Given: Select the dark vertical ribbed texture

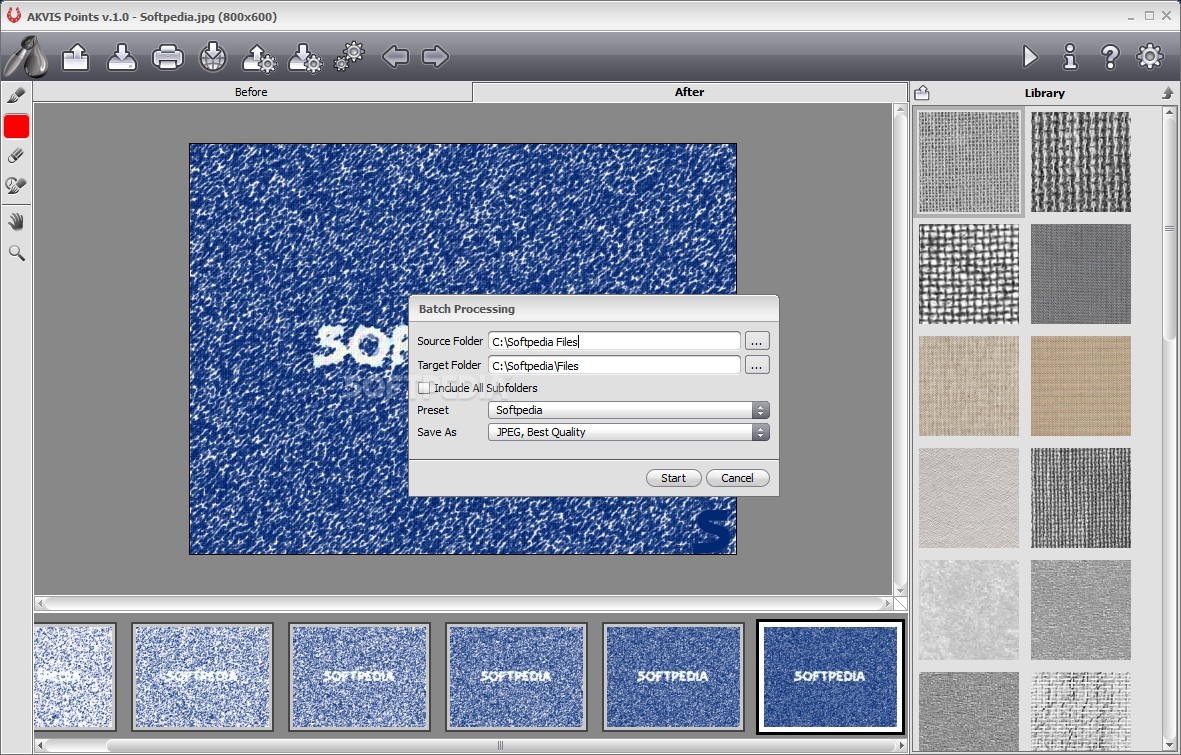Looking at the screenshot, I should 1080,498.
